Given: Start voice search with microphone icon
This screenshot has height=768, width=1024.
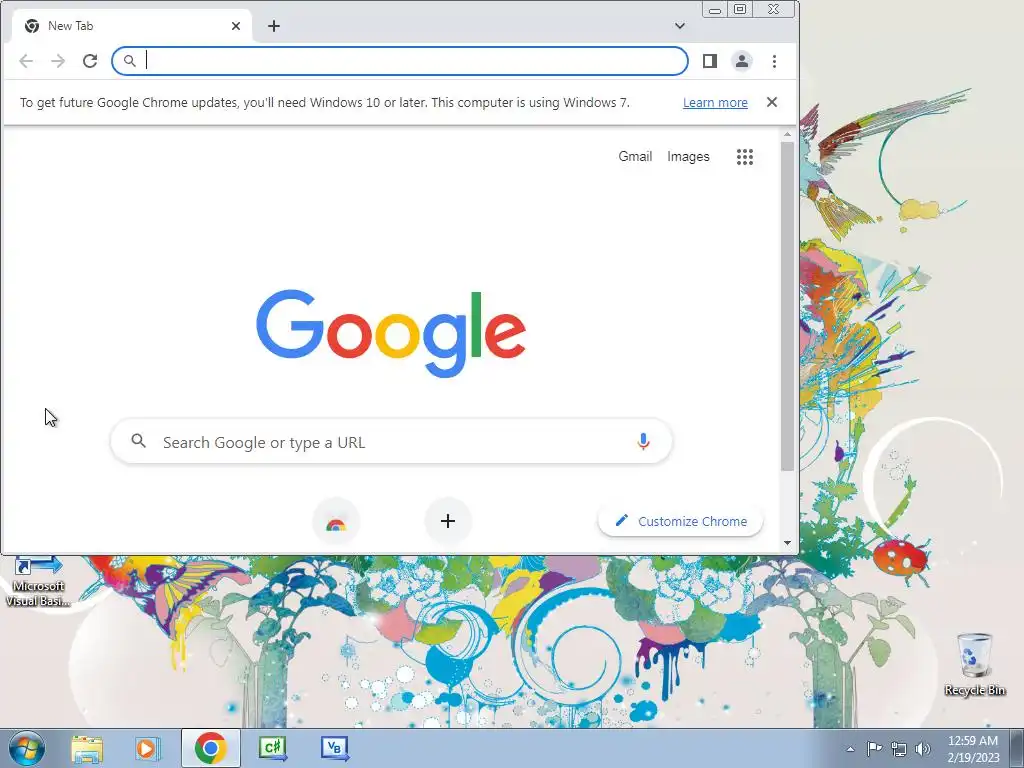Looking at the screenshot, I should [x=643, y=442].
